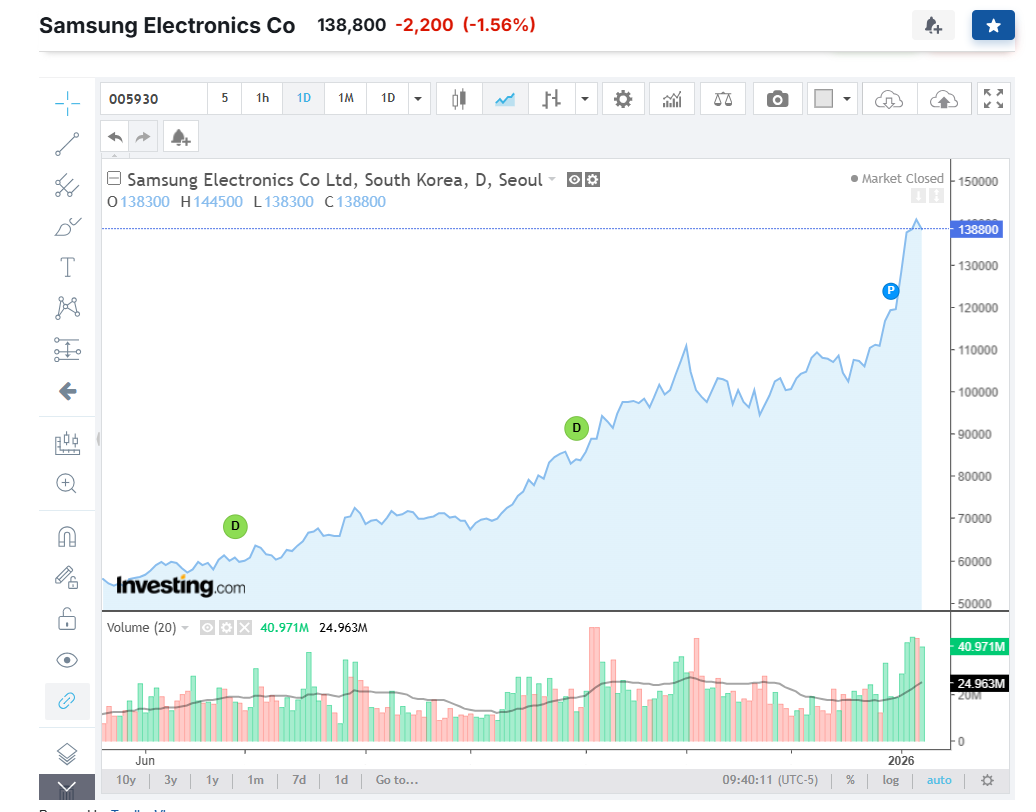
Task: Open the interval dropdown arrow next to 1D
Action: pyautogui.click(x=418, y=99)
